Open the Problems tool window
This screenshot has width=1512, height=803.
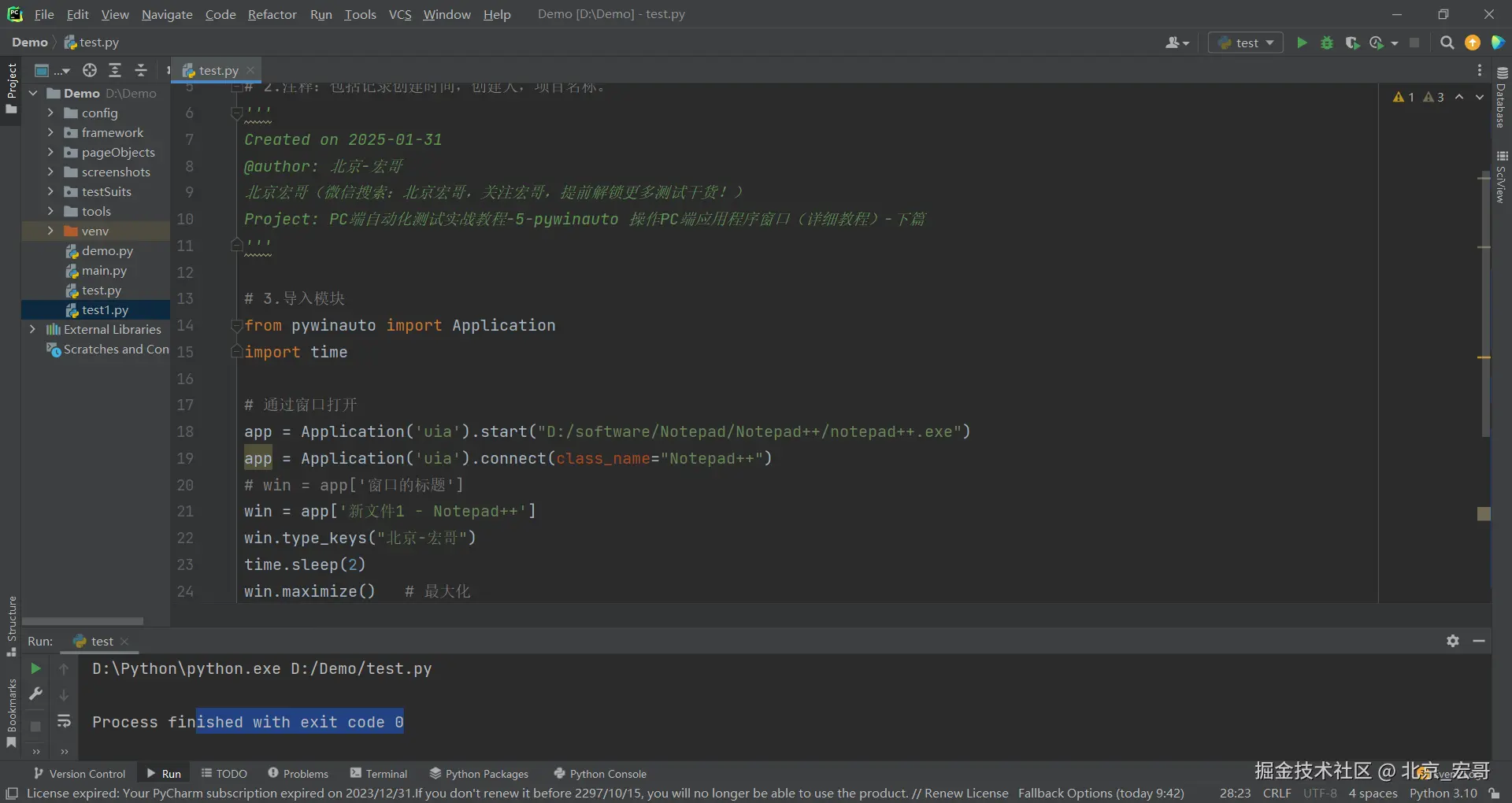point(298,774)
